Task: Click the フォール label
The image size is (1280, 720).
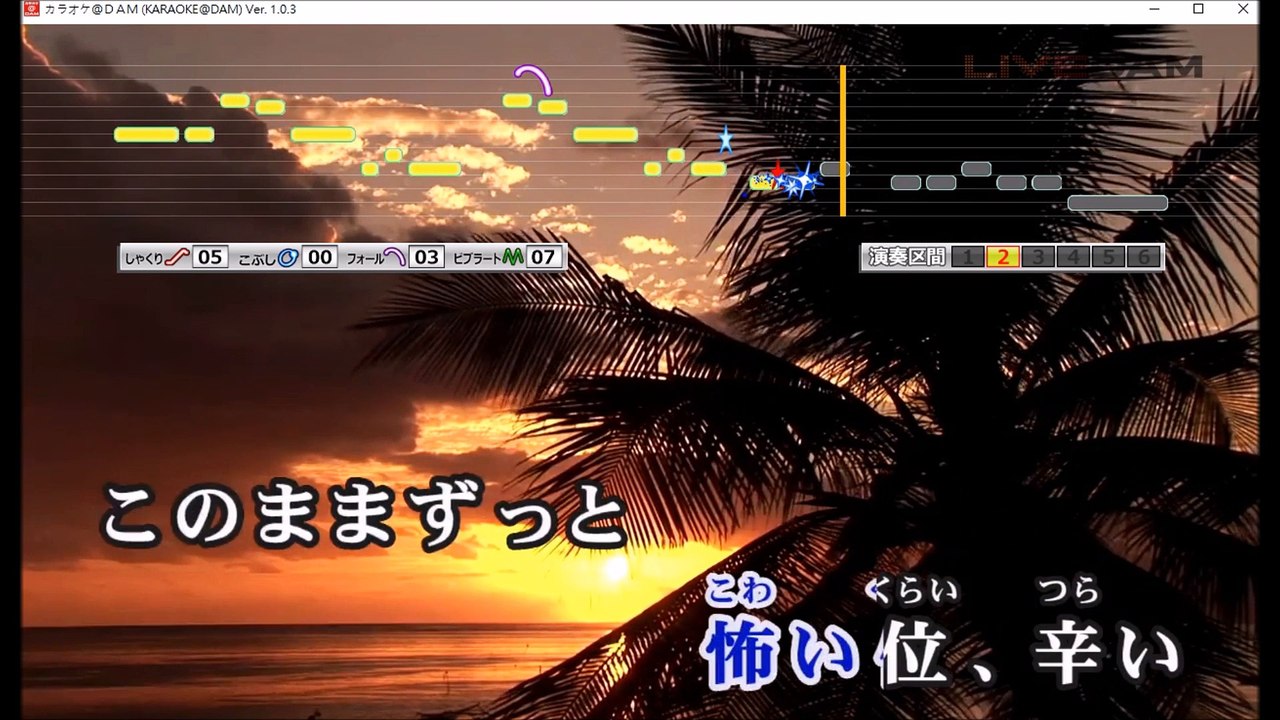Action: coord(365,258)
